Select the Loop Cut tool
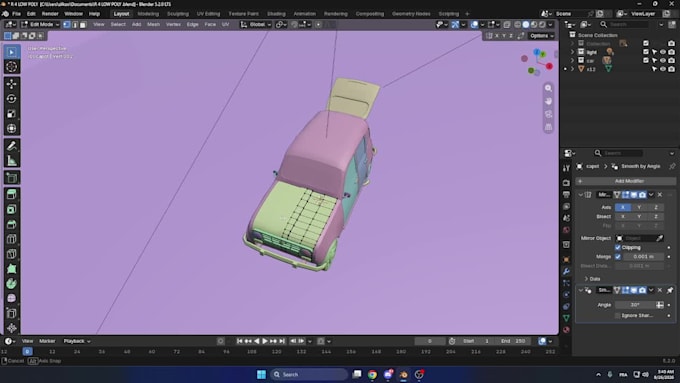This screenshot has width=680, height=383. pyautogui.click(x=12, y=239)
